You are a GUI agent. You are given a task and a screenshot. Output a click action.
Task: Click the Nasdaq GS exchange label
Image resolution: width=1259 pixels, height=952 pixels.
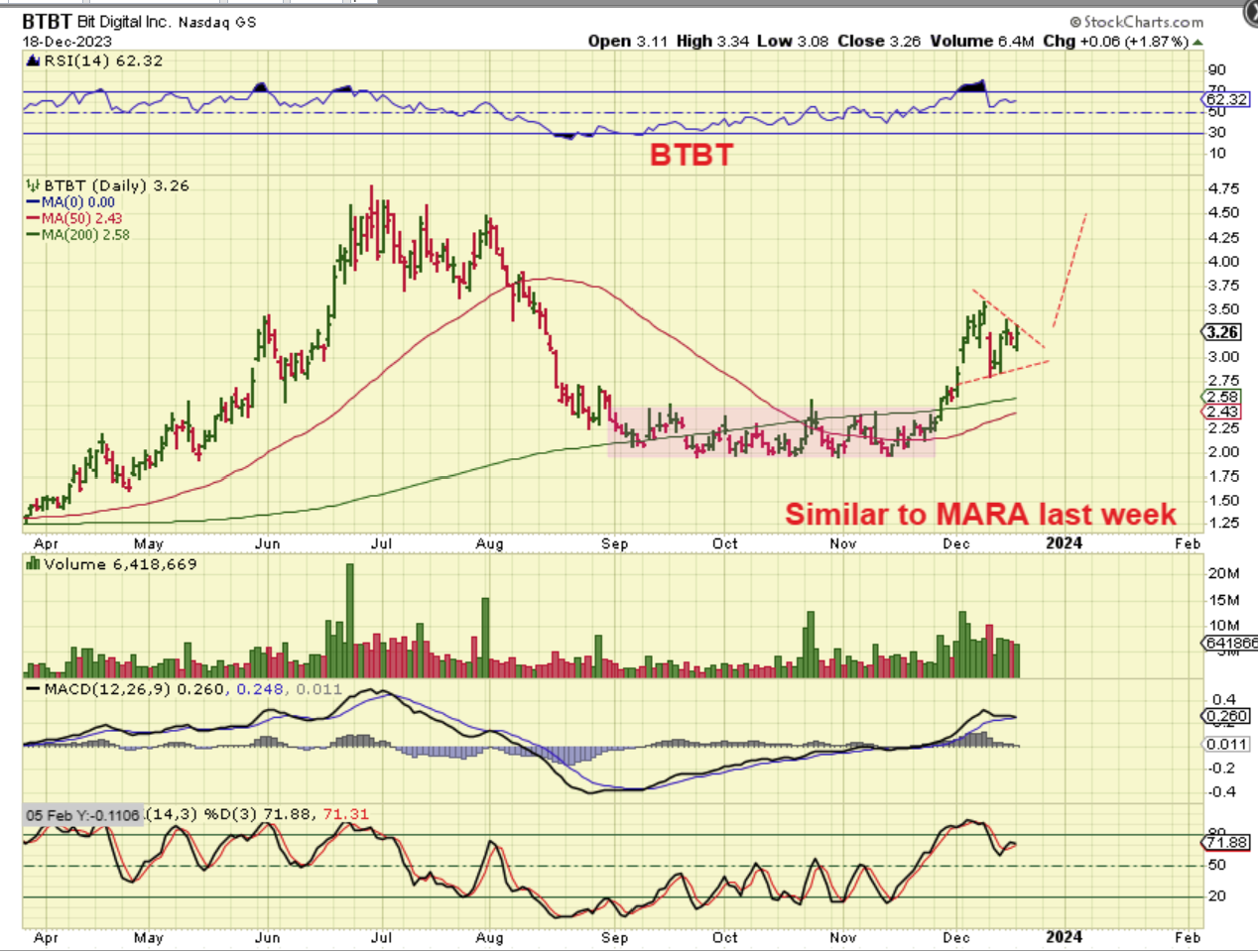(216, 22)
